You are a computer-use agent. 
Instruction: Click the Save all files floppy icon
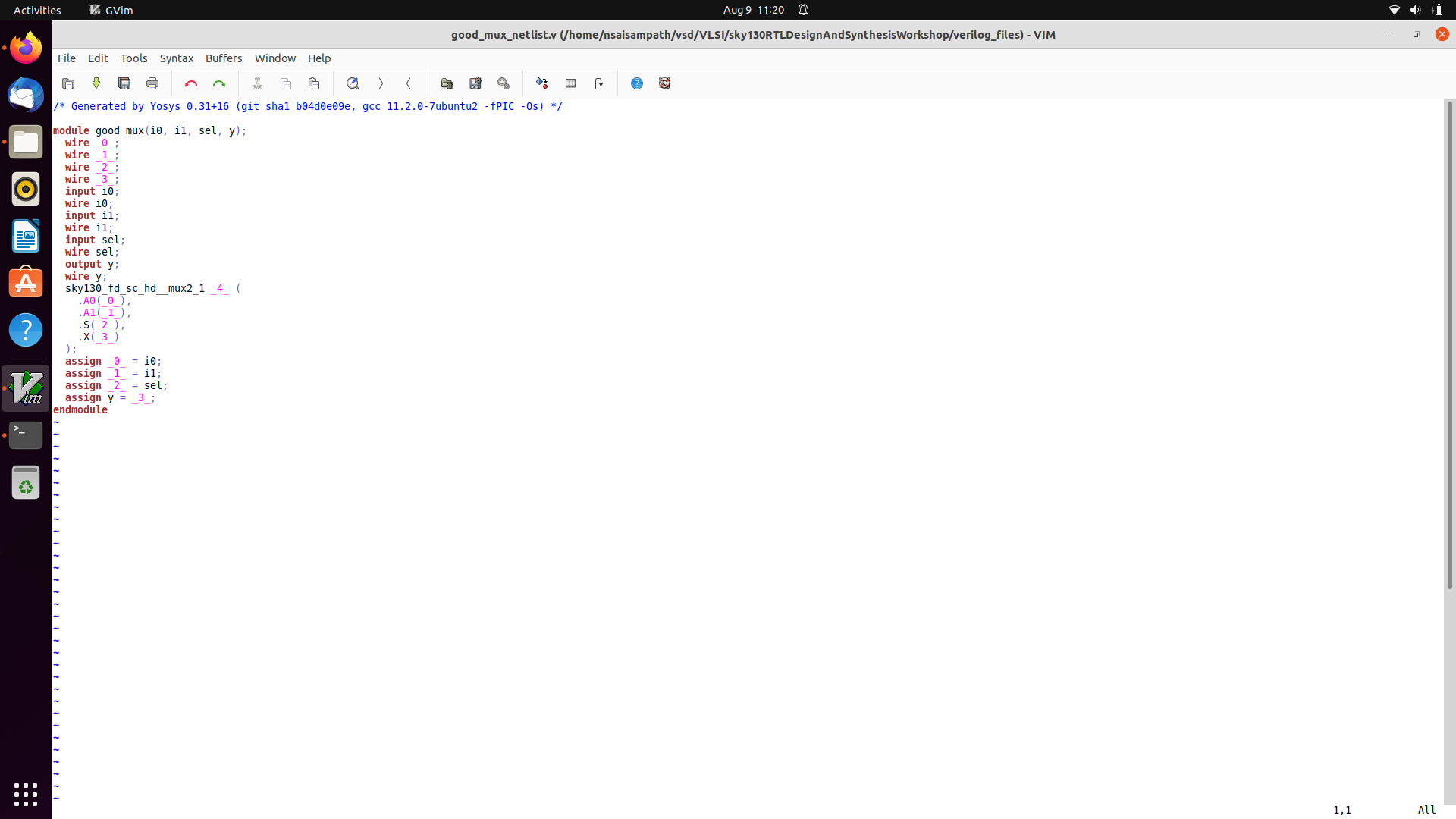pos(124,83)
